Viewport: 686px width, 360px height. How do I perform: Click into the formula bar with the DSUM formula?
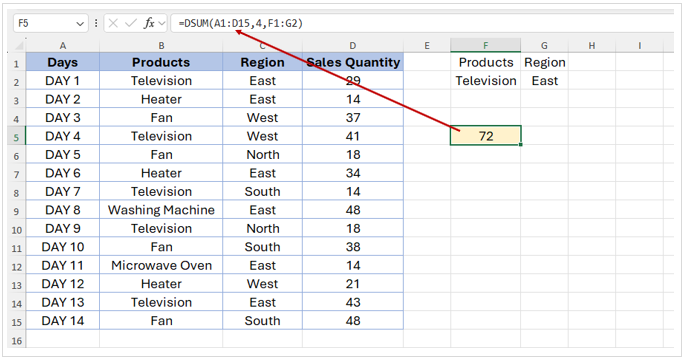tap(422, 23)
